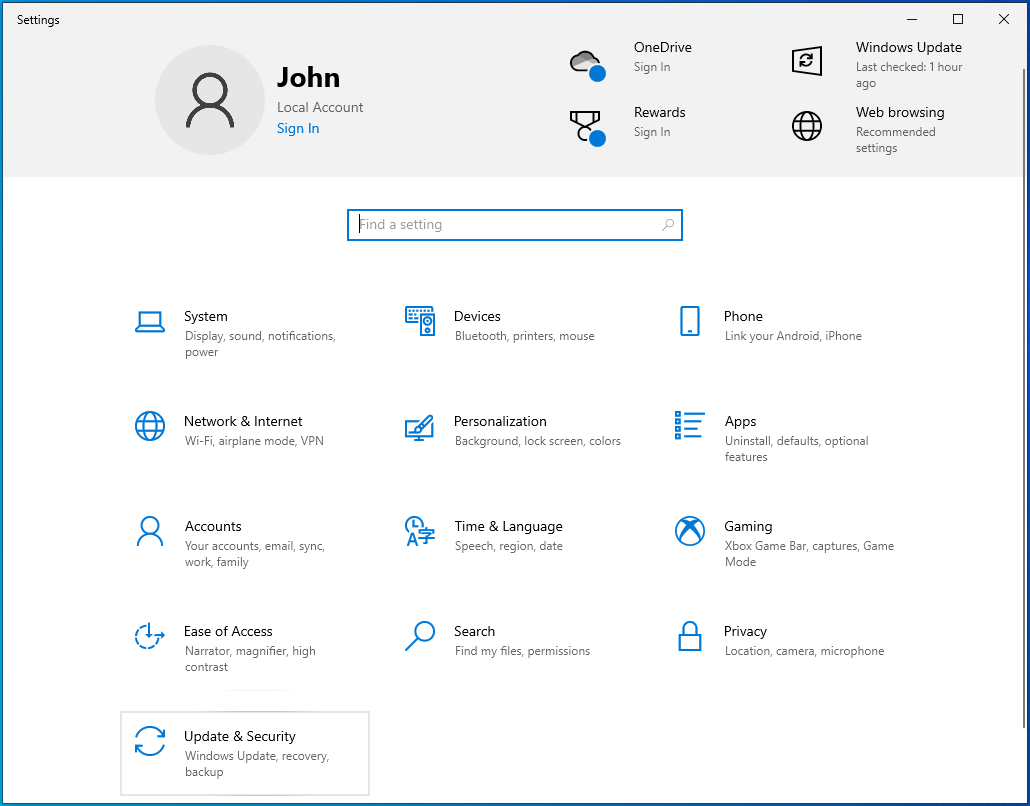Select the Phone icon
This screenshot has height=806, width=1030.
pyautogui.click(x=690, y=321)
